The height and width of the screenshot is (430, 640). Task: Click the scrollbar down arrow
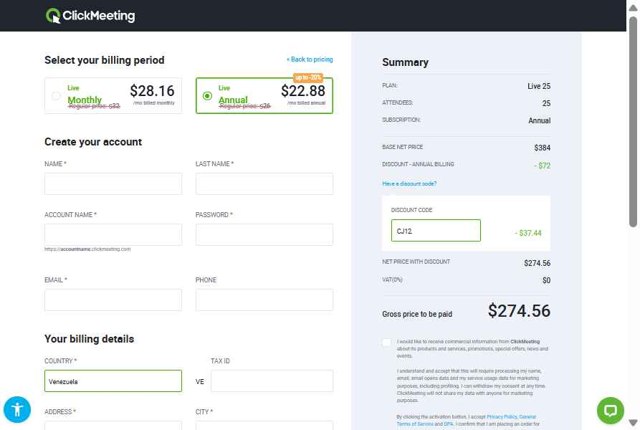pos(633,423)
